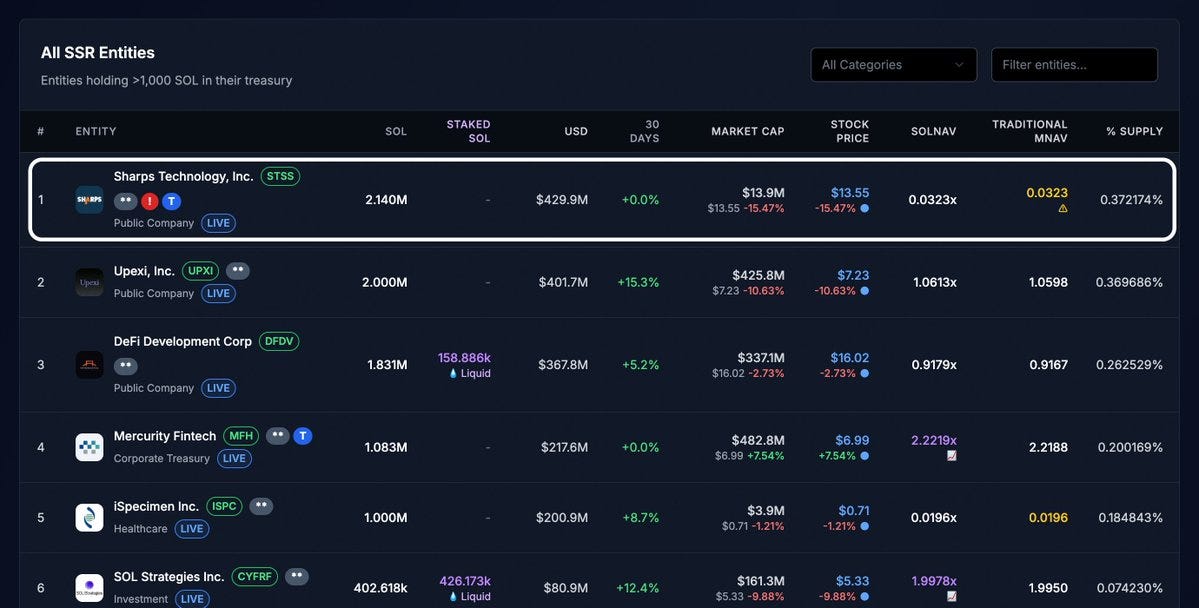Click the $6.99 stock price value
1199x608 pixels.
coord(852,441)
